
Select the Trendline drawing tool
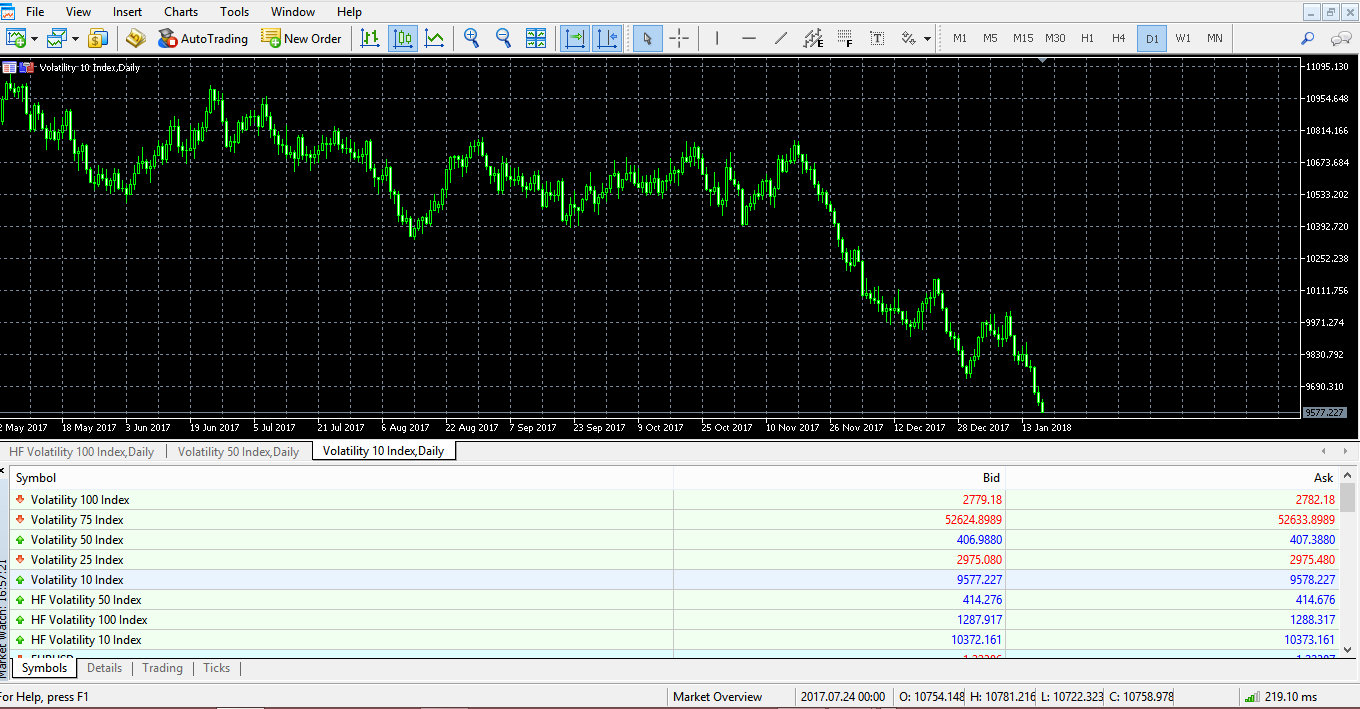click(x=781, y=39)
